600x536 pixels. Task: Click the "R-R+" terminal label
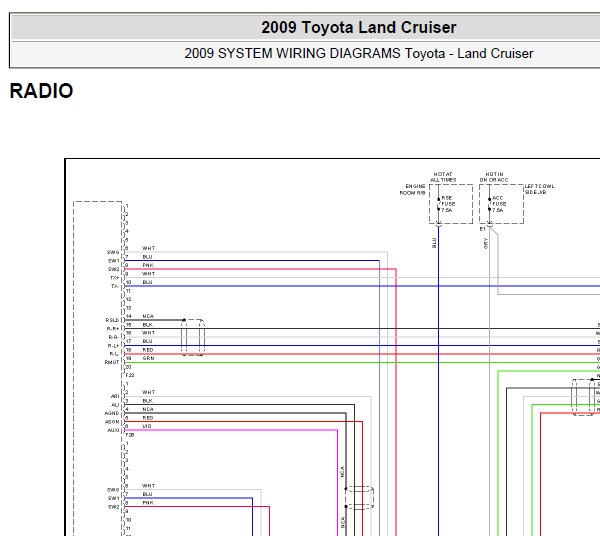point(113,329)
